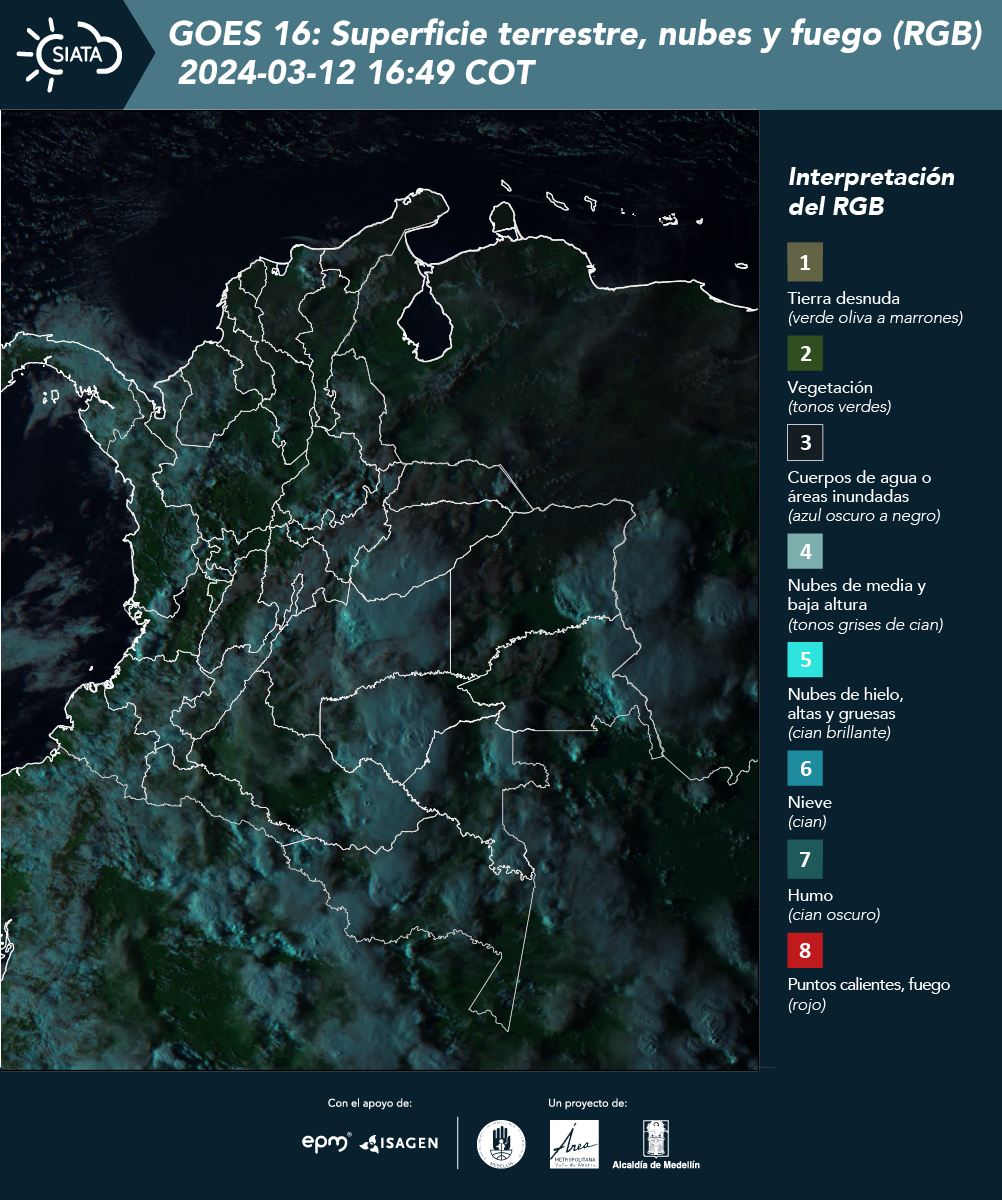Click the 'Con el apoyo de:' caption
1002x1200 pixels.
pos(370,1103)
